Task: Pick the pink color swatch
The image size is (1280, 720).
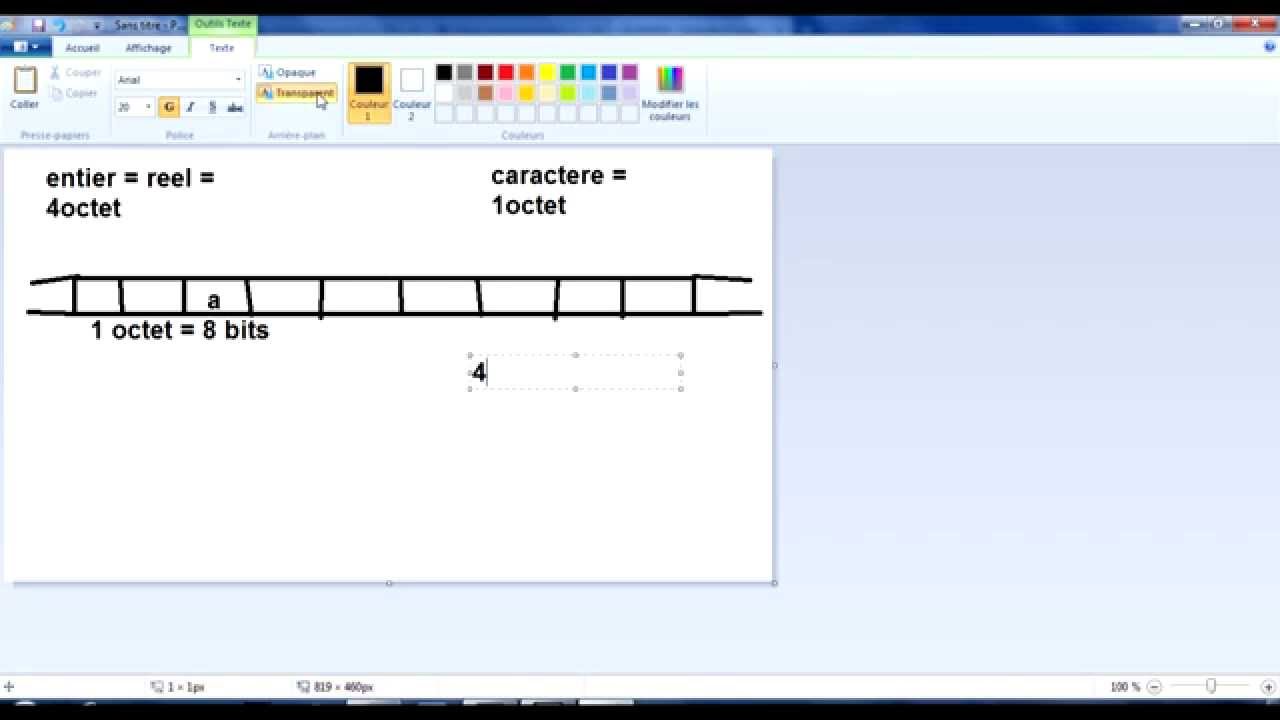Action: [x=506, y=93]
